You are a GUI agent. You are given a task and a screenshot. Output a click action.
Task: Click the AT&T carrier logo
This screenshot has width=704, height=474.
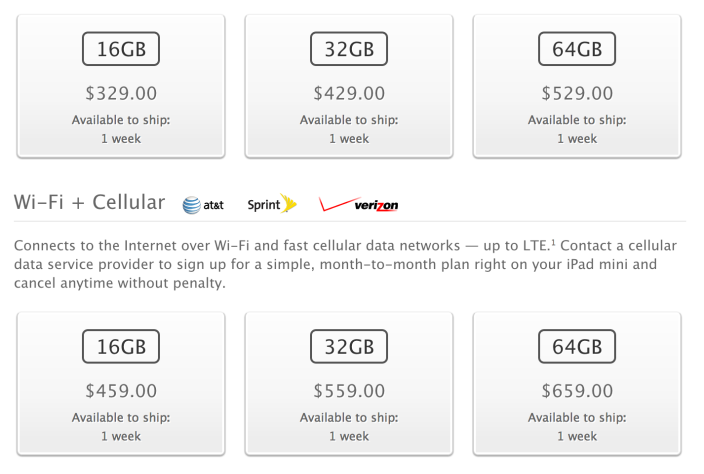[x=204, y=205]
